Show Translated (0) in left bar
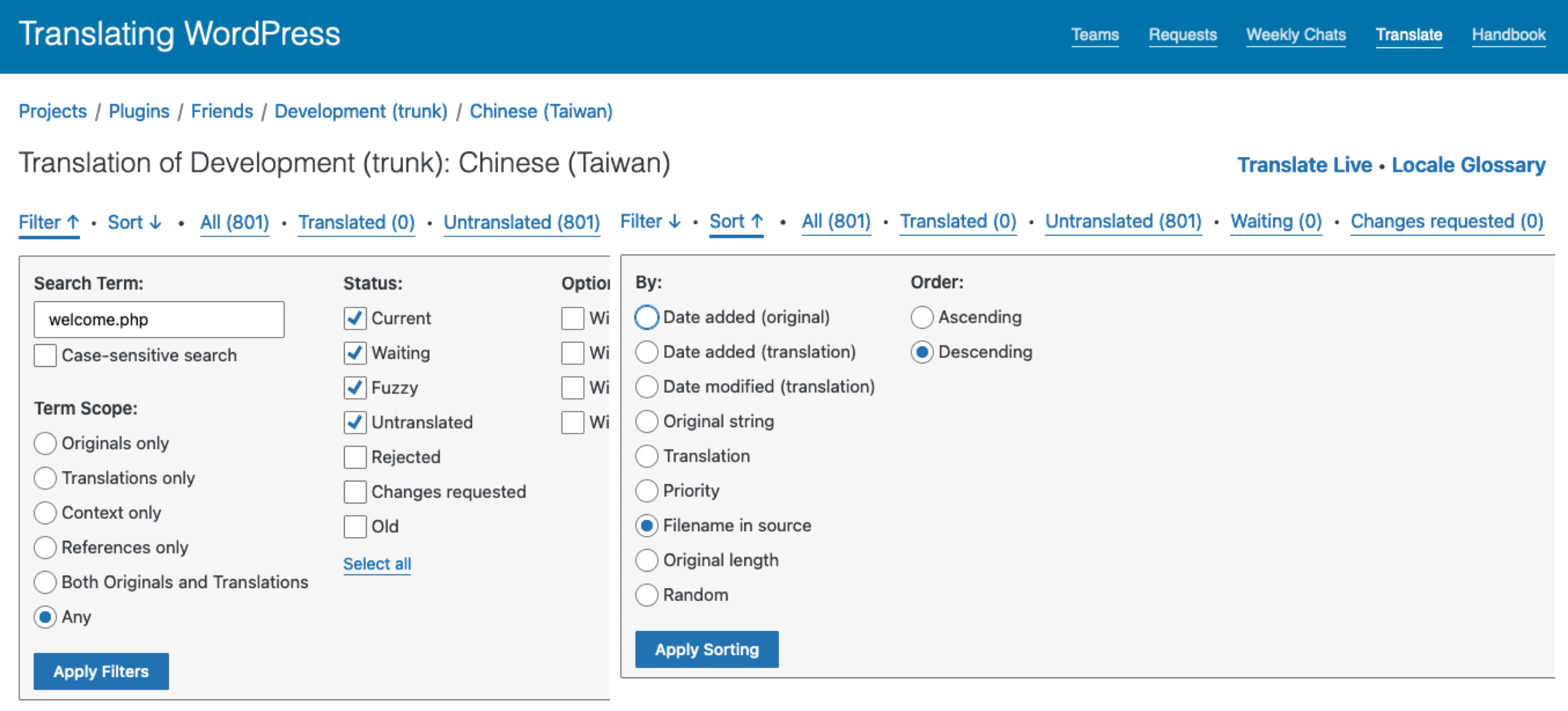 pyautogui.click(x=356, y=222)
